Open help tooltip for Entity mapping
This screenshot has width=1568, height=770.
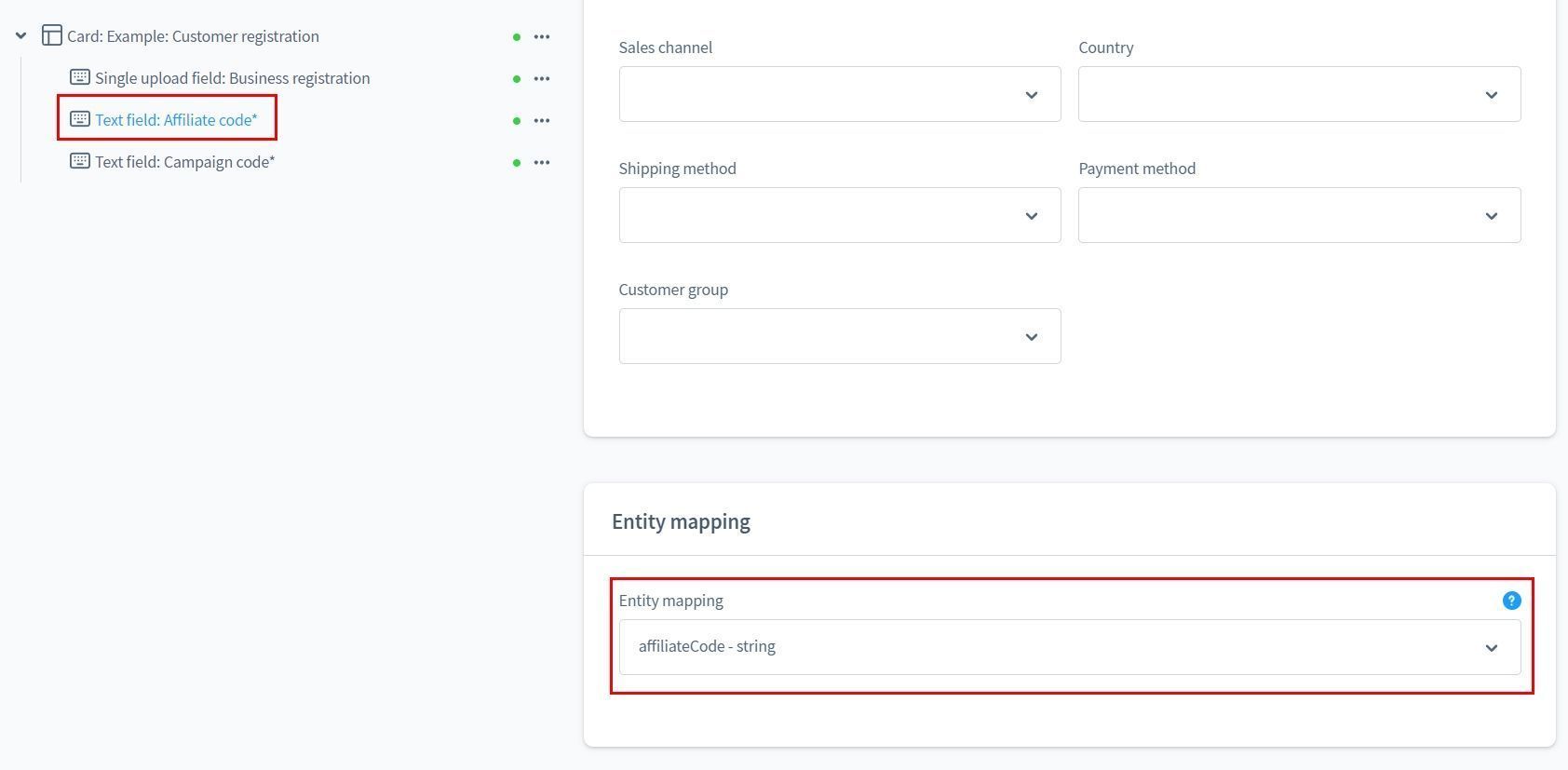(1511, 601)
